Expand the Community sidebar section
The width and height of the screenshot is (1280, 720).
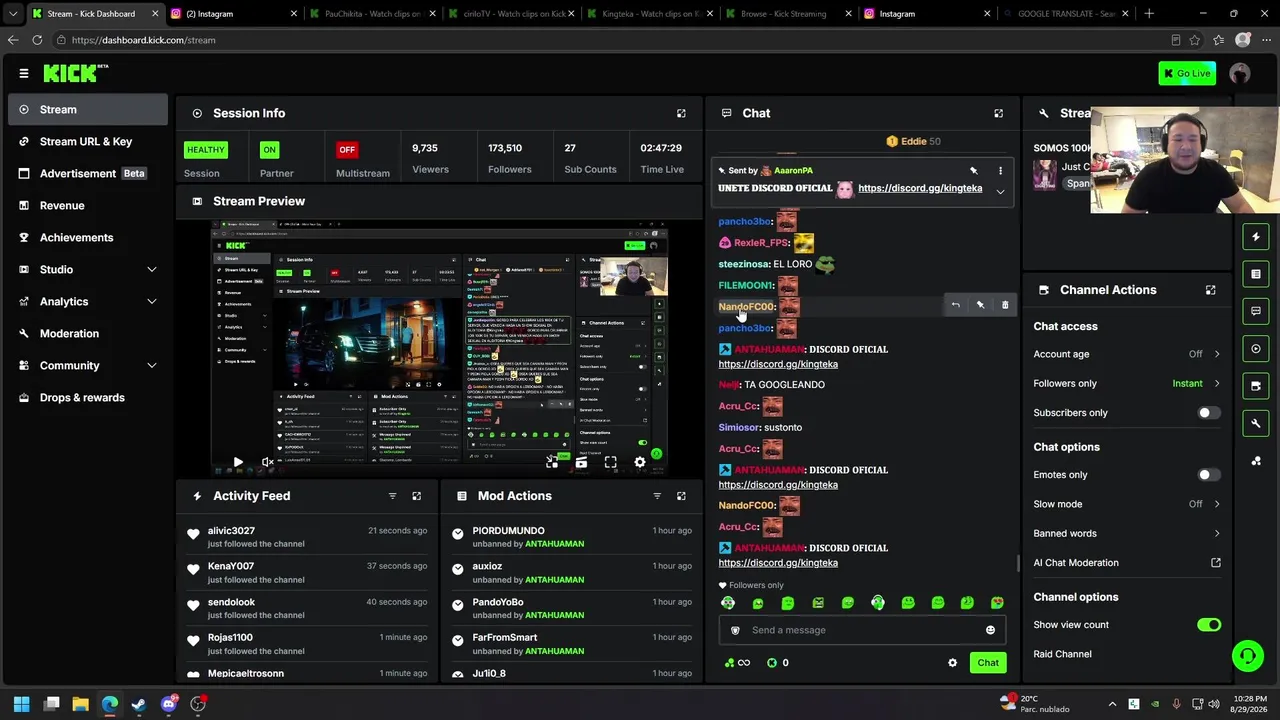tap(88, 366)
